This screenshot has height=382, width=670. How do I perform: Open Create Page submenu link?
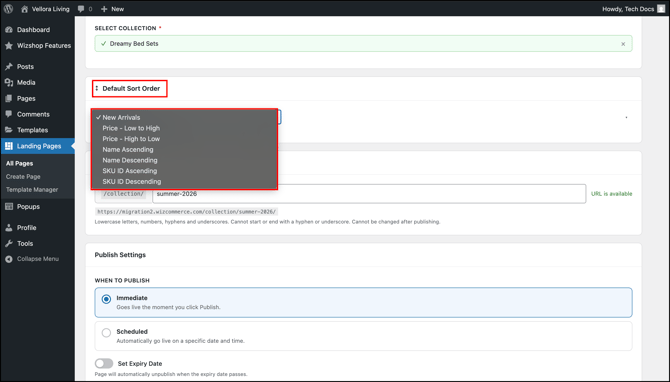pyautogui.click(x=23, y=176)
